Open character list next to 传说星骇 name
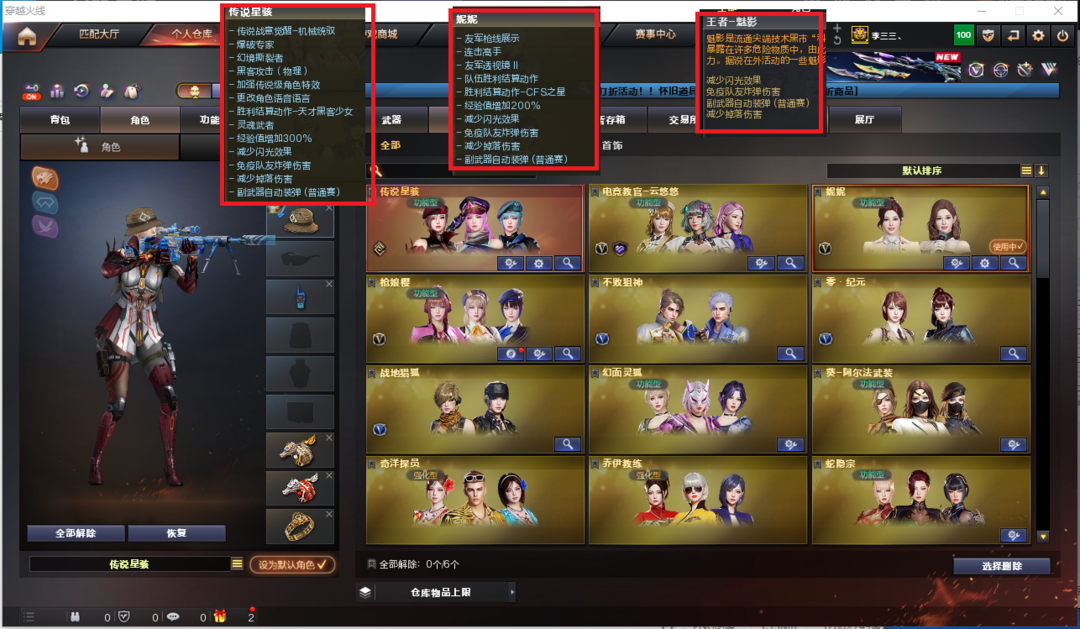 237,564
